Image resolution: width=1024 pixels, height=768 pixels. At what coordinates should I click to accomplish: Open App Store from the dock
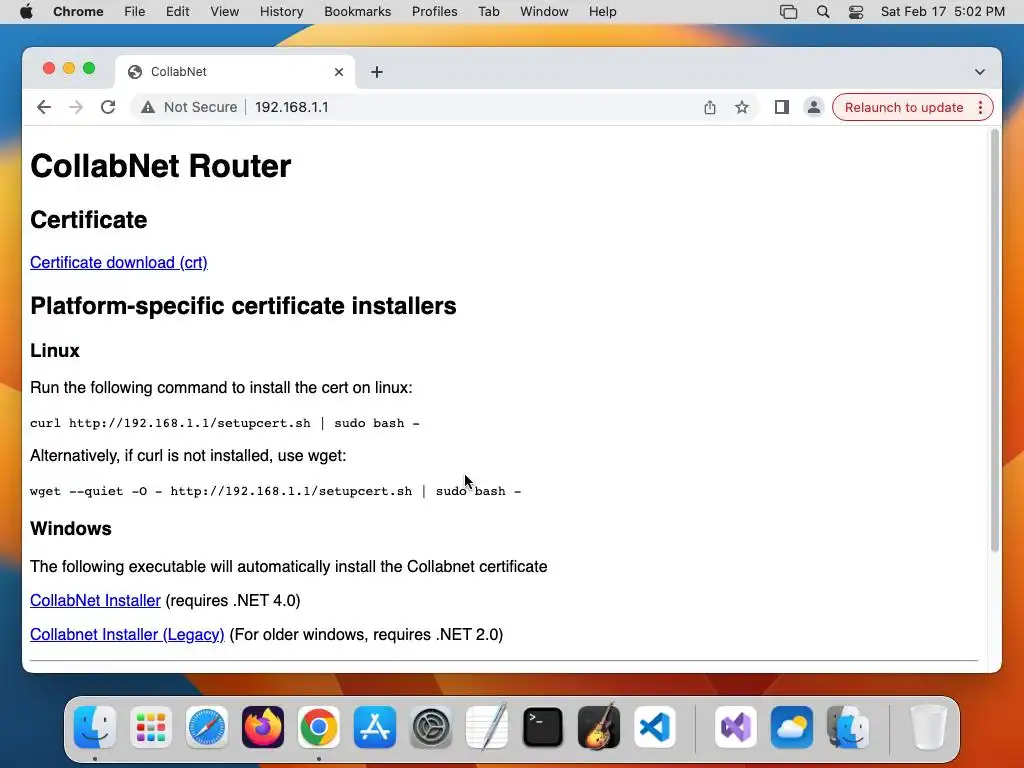coord(375,727)
